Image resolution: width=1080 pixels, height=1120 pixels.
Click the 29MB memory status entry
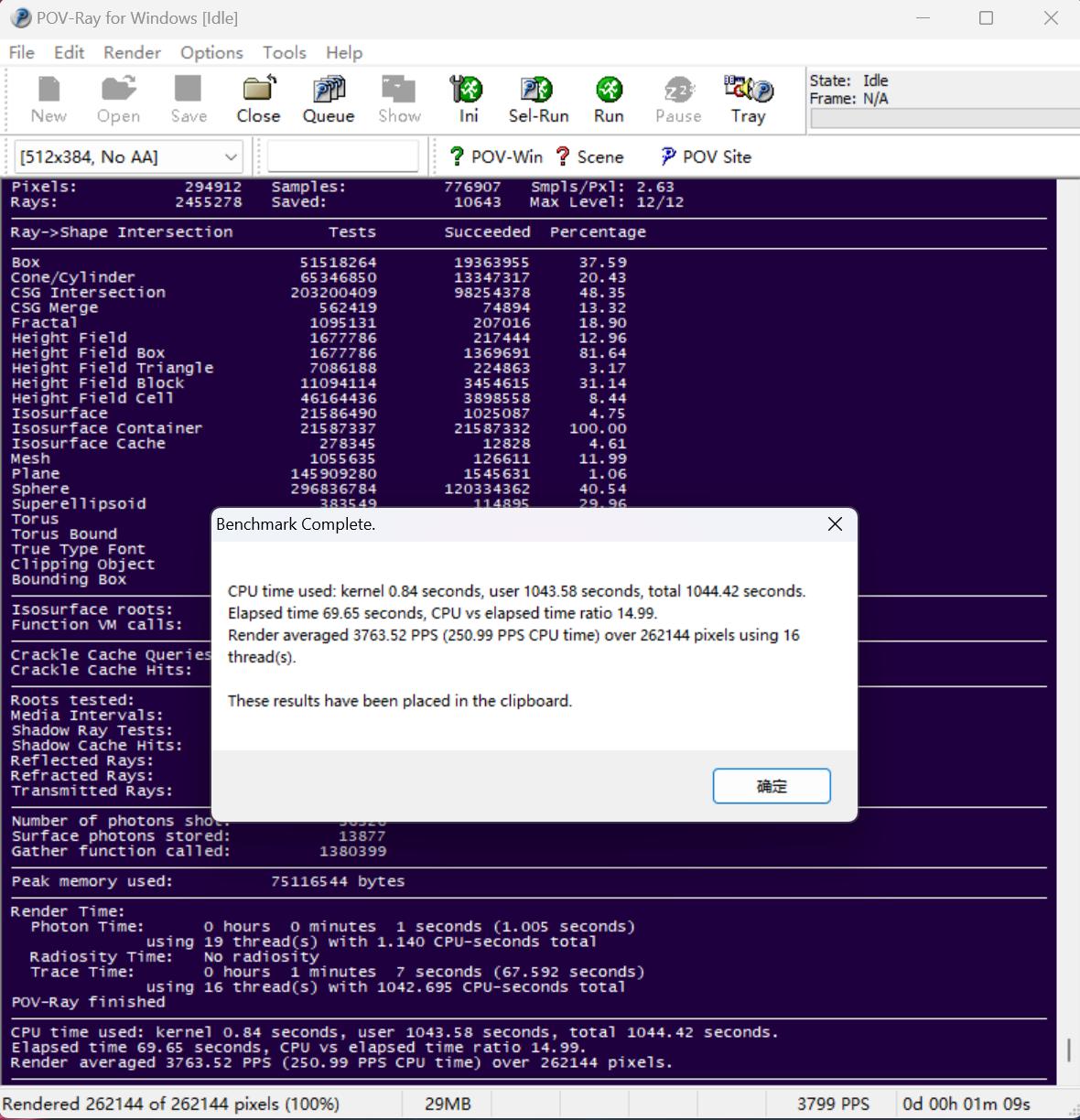pos(448,1104)
